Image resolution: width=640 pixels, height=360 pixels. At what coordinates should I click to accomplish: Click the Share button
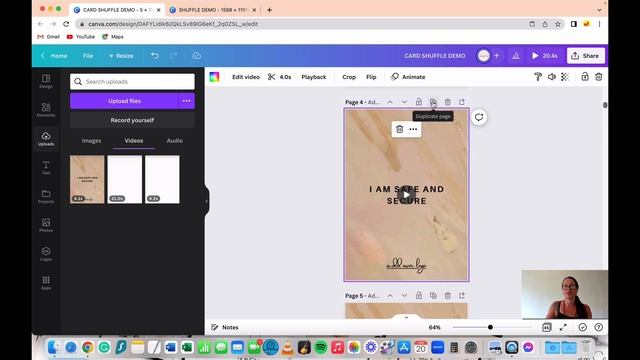[x=586, y=56]
